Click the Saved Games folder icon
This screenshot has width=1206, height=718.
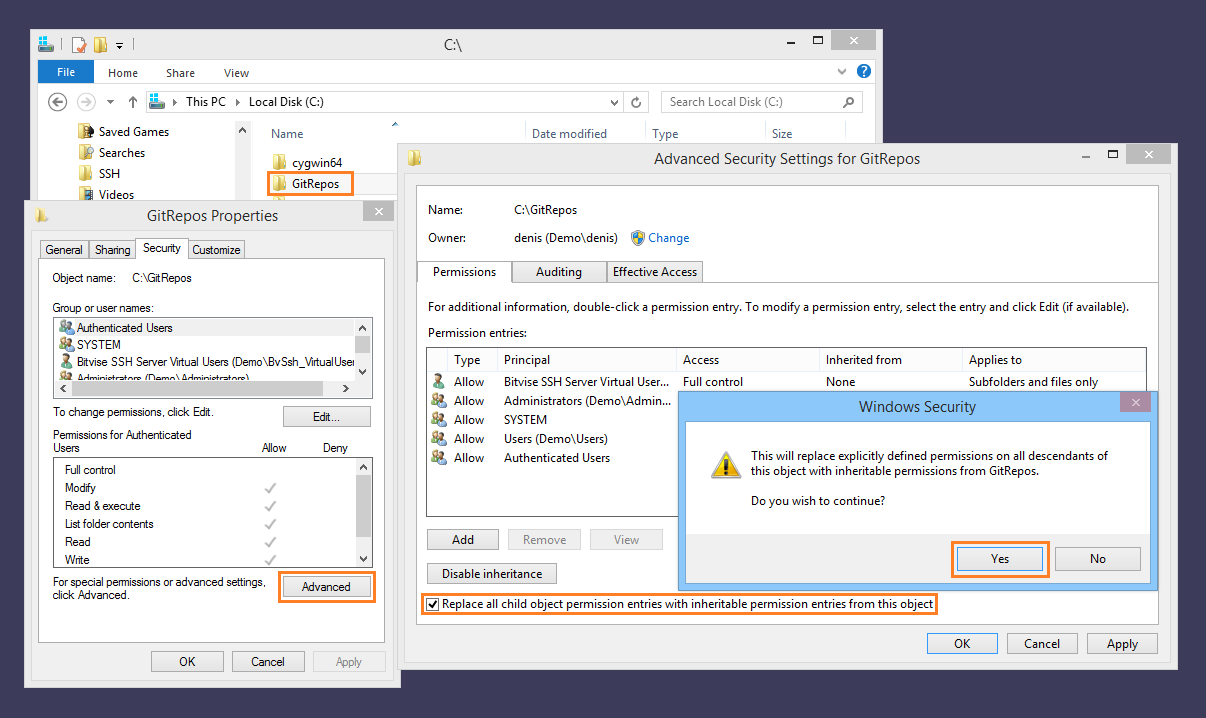pyautogui.click(x=86, y=131)
